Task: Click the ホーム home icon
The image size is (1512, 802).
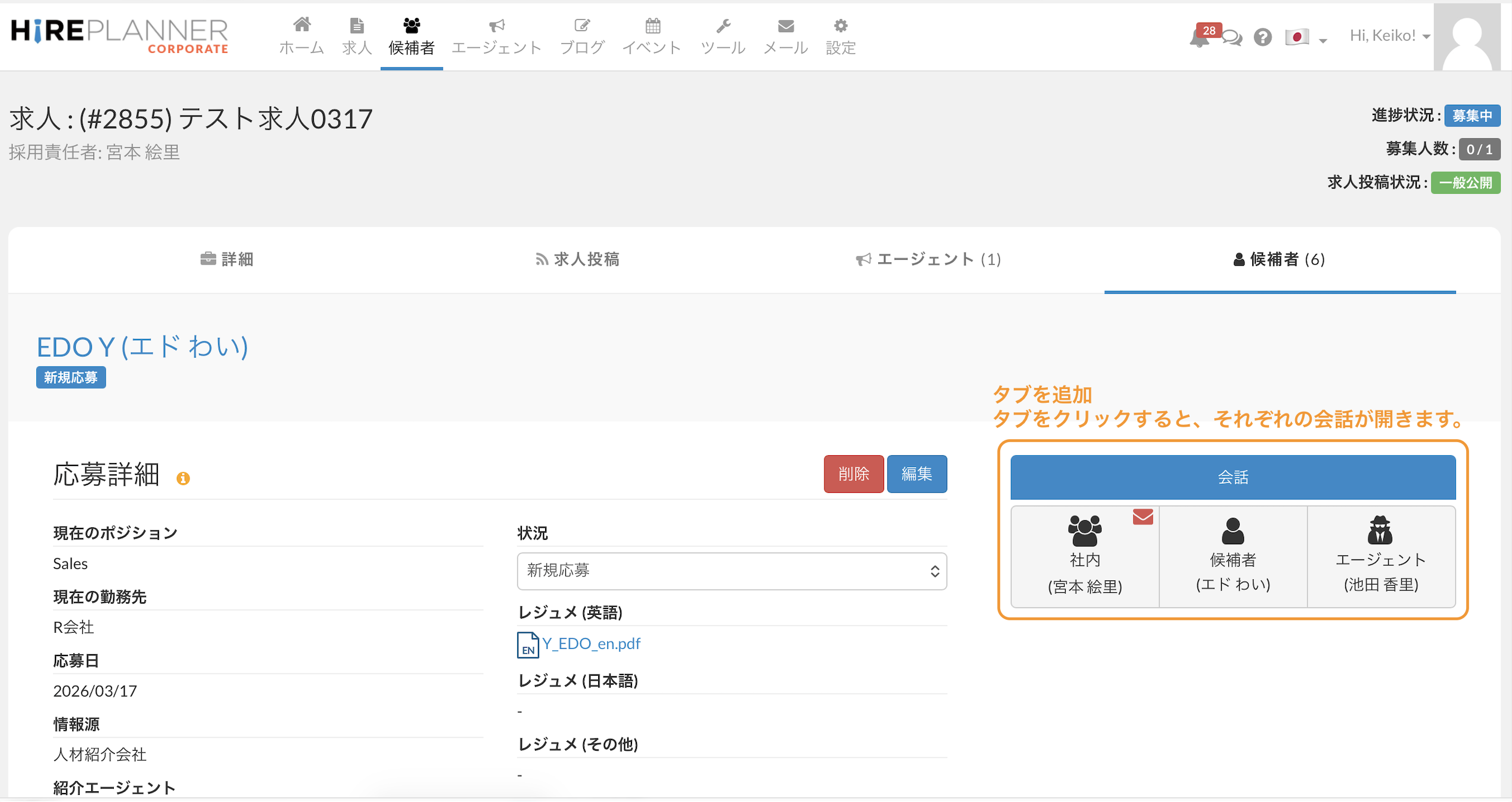Action: [x=301, y=26]
